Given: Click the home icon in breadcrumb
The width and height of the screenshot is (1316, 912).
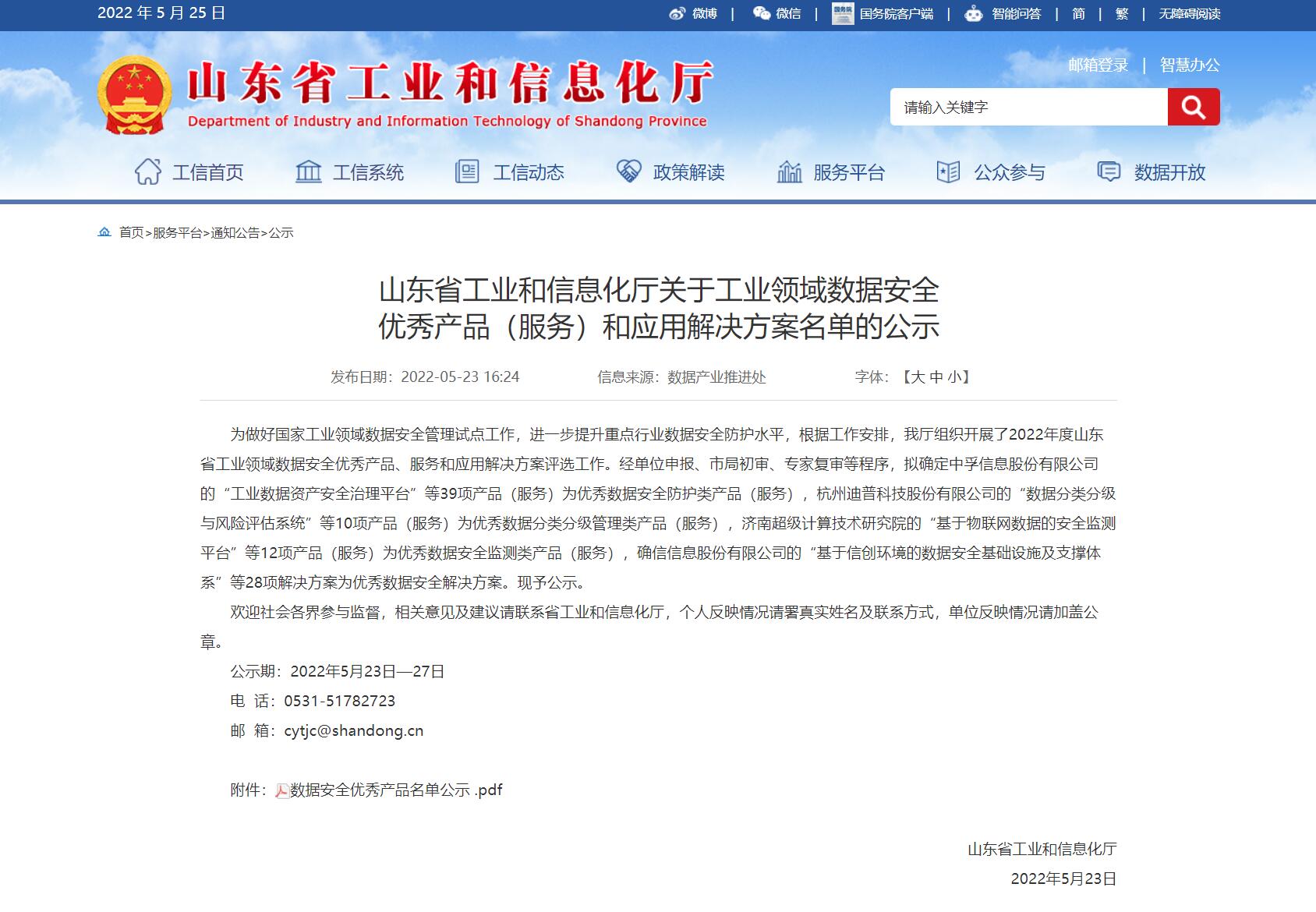Looking at the screenshot, I should pos(104,232).
